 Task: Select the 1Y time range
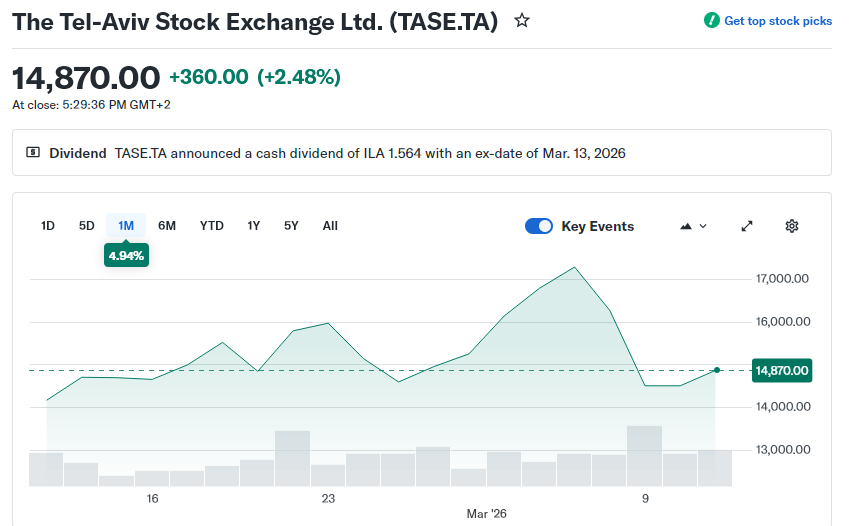click(254, 226)
